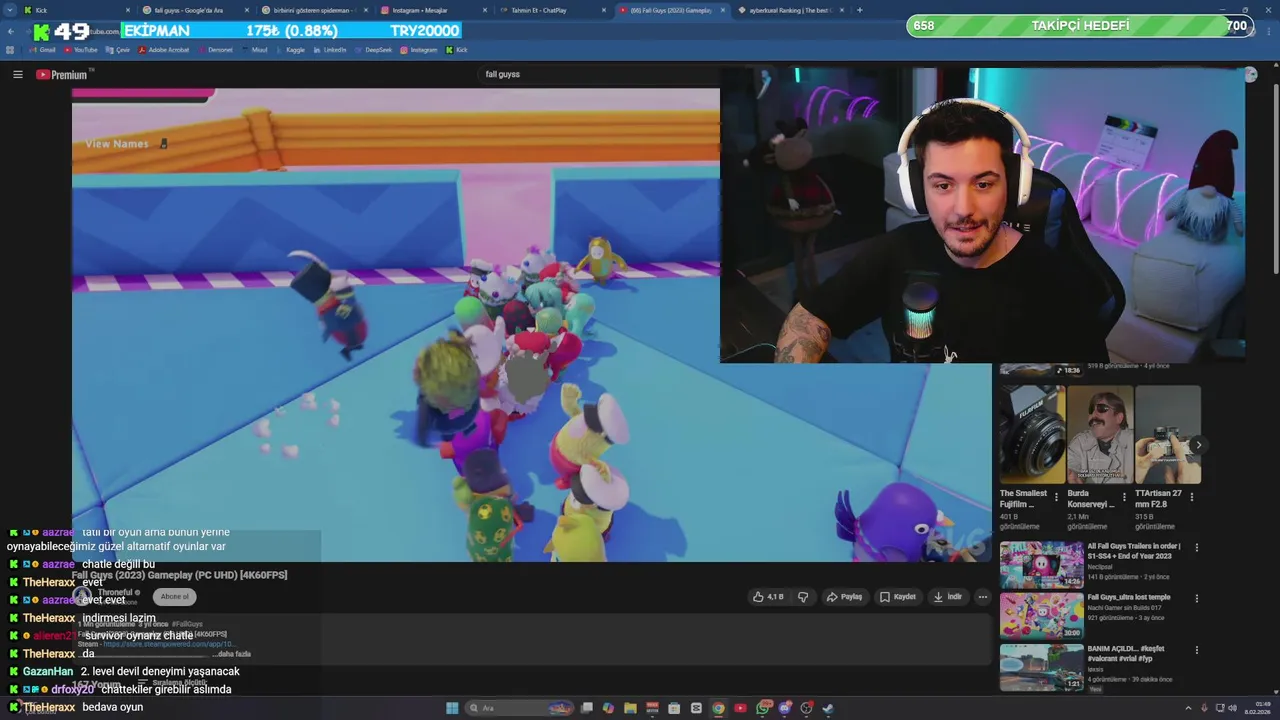Viewport: 1280px width, 720px height.
Task: Open Google Chrome from the taskbar
Action: (x=718, y=708)
